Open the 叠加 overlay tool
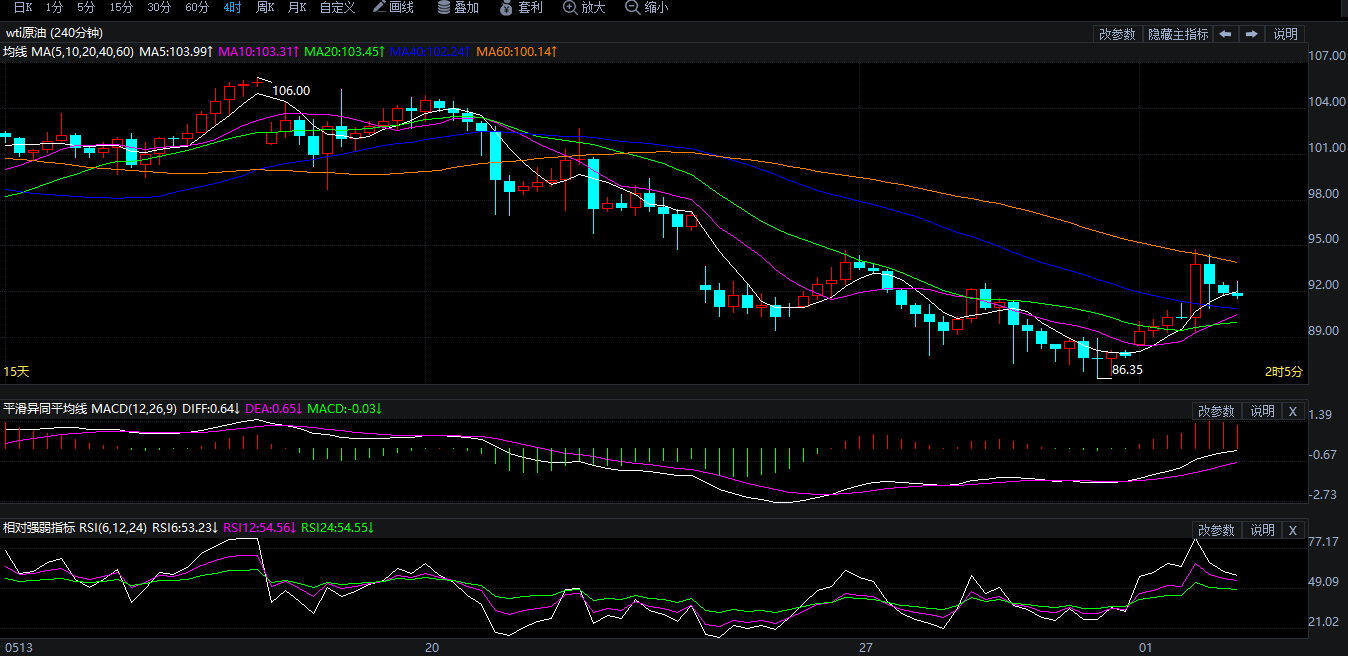This screenshot has width=1348, height=656. [458, 7]
